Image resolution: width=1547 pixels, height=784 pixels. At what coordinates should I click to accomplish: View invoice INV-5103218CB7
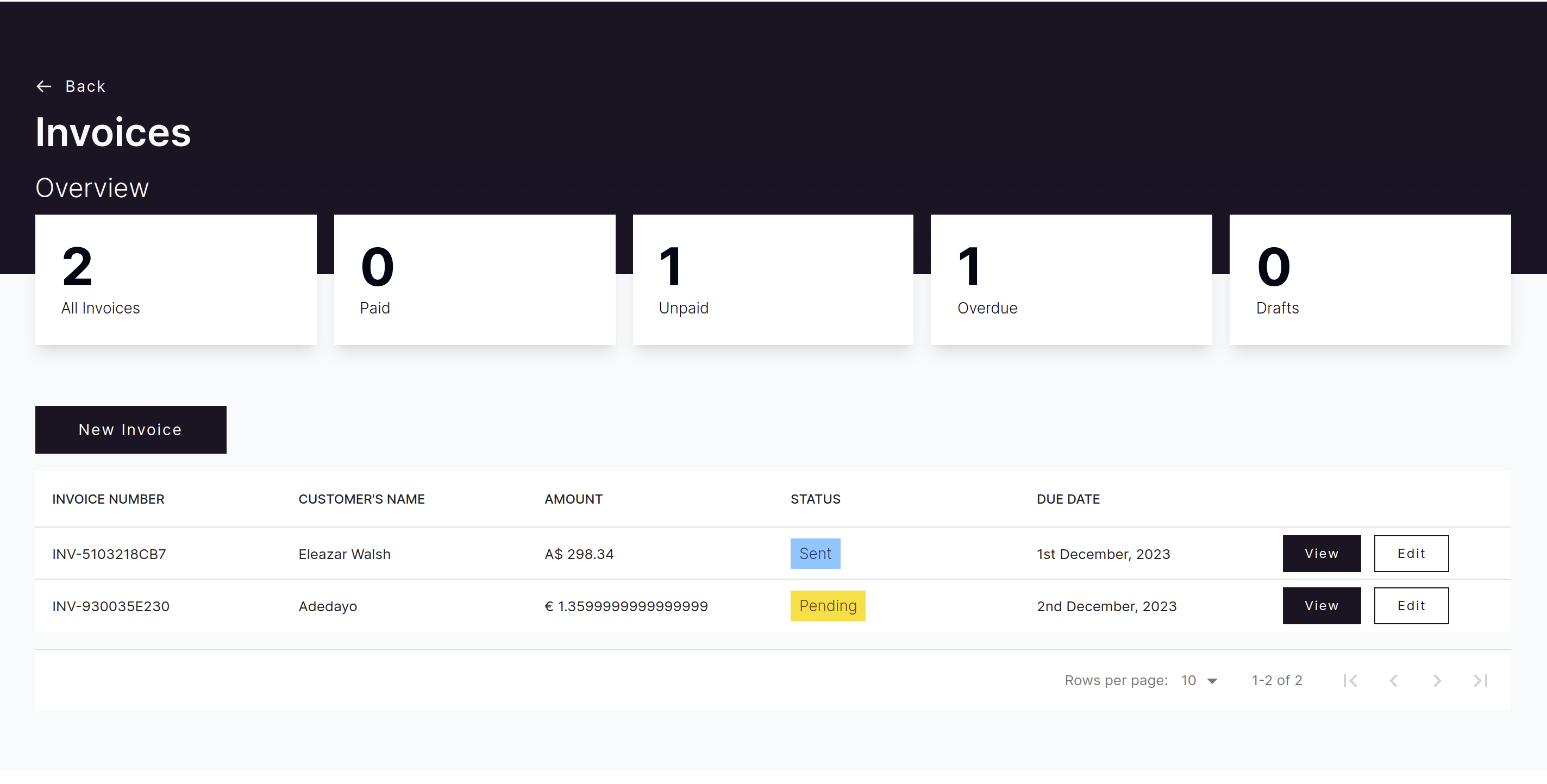tap(1321, 553)
